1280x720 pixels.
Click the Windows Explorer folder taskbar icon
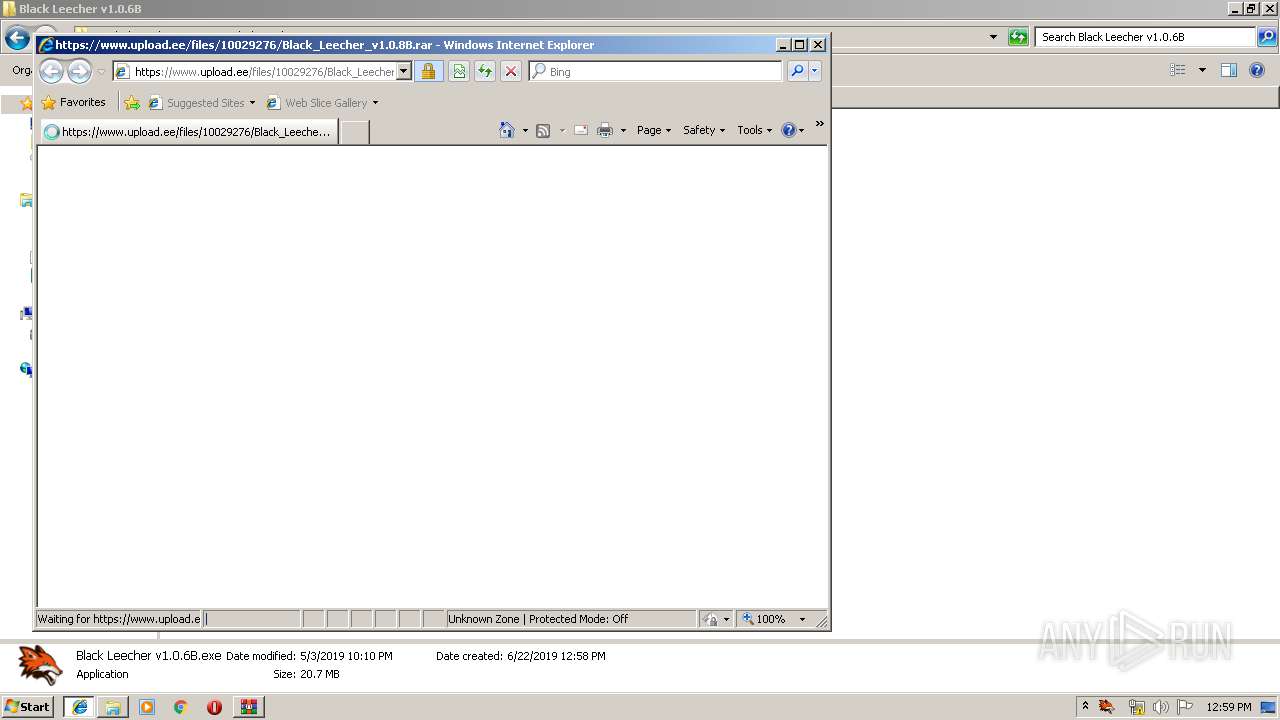tap(113, 707)
